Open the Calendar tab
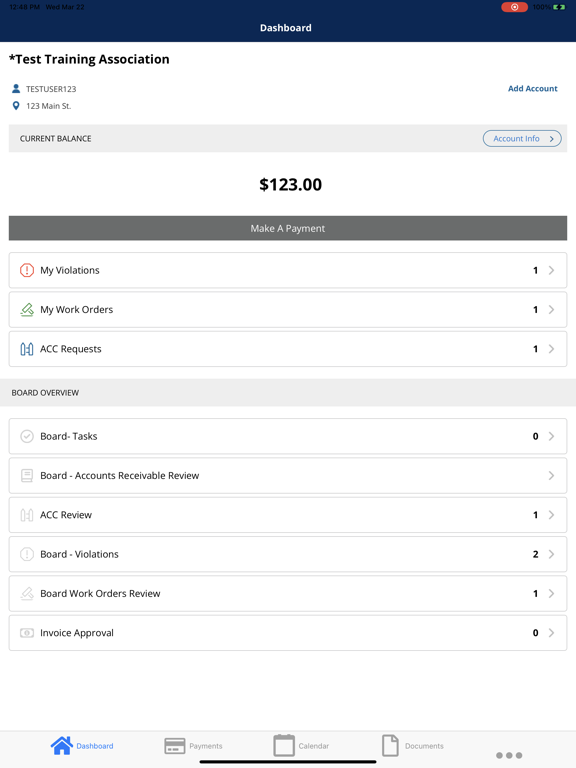The image size is (576, 768). [x=301, y=745]
